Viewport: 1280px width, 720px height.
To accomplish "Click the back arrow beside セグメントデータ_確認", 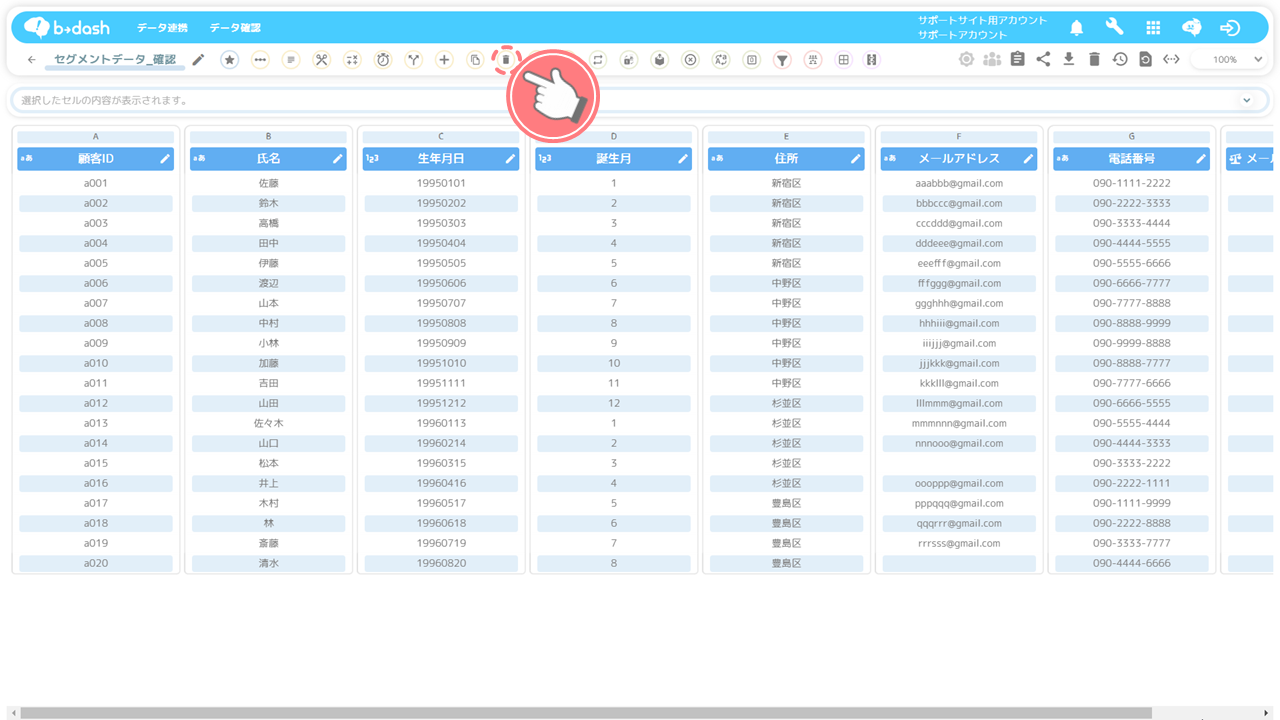I will click(x=32, y=60).
